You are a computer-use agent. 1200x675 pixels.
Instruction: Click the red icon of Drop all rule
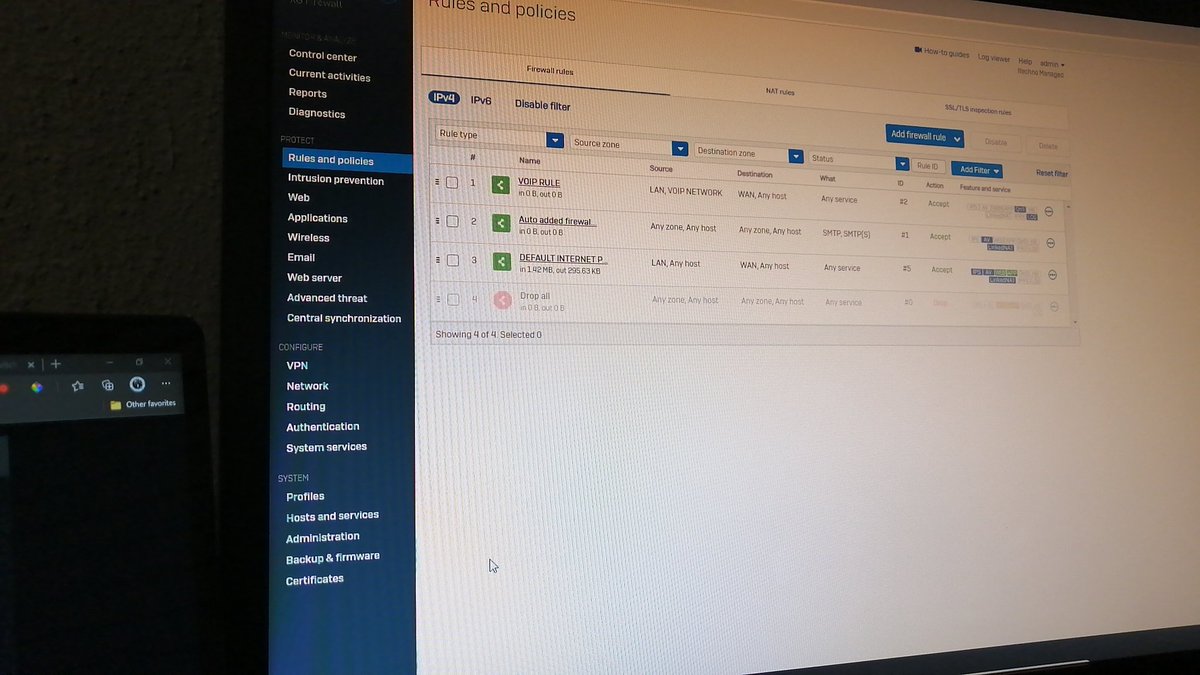click(x=502, y=299)
